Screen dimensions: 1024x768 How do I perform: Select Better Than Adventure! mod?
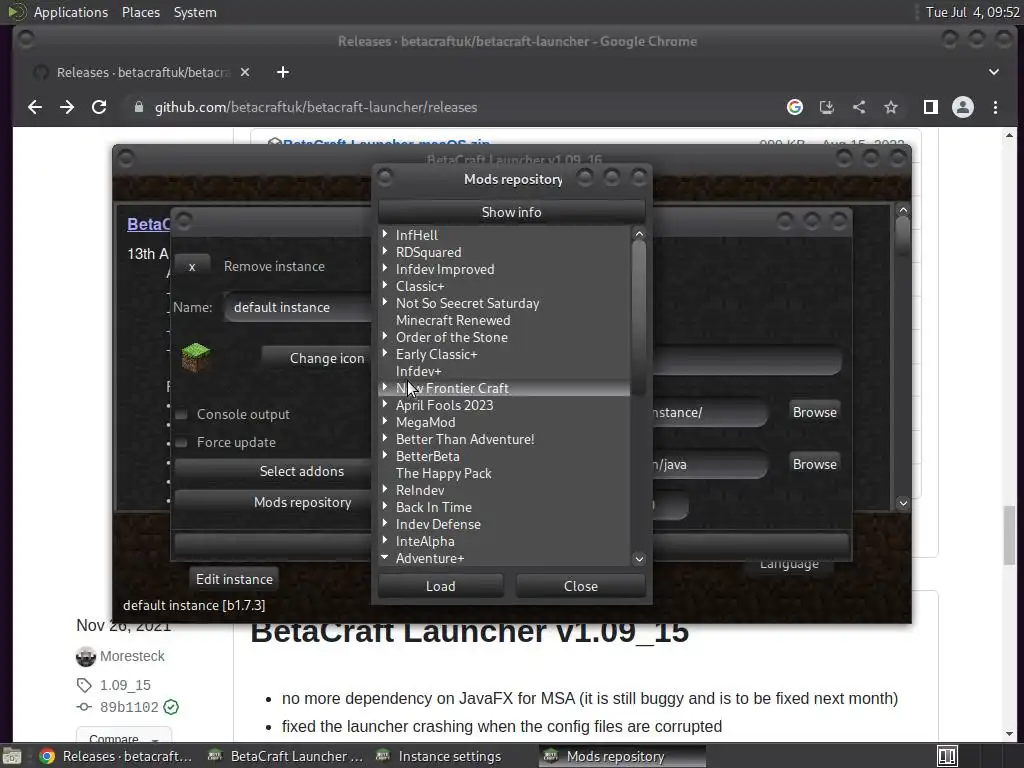465,440
